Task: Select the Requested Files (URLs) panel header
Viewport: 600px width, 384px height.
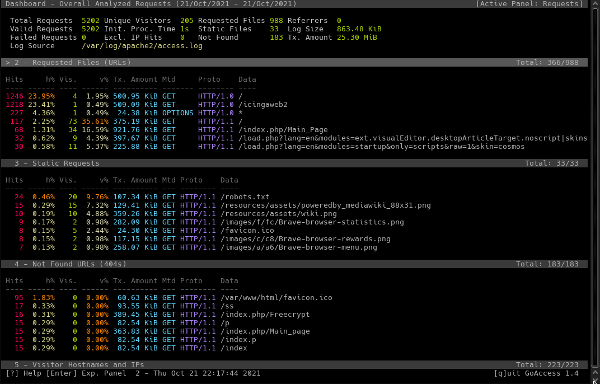Action: pos(294,62)
